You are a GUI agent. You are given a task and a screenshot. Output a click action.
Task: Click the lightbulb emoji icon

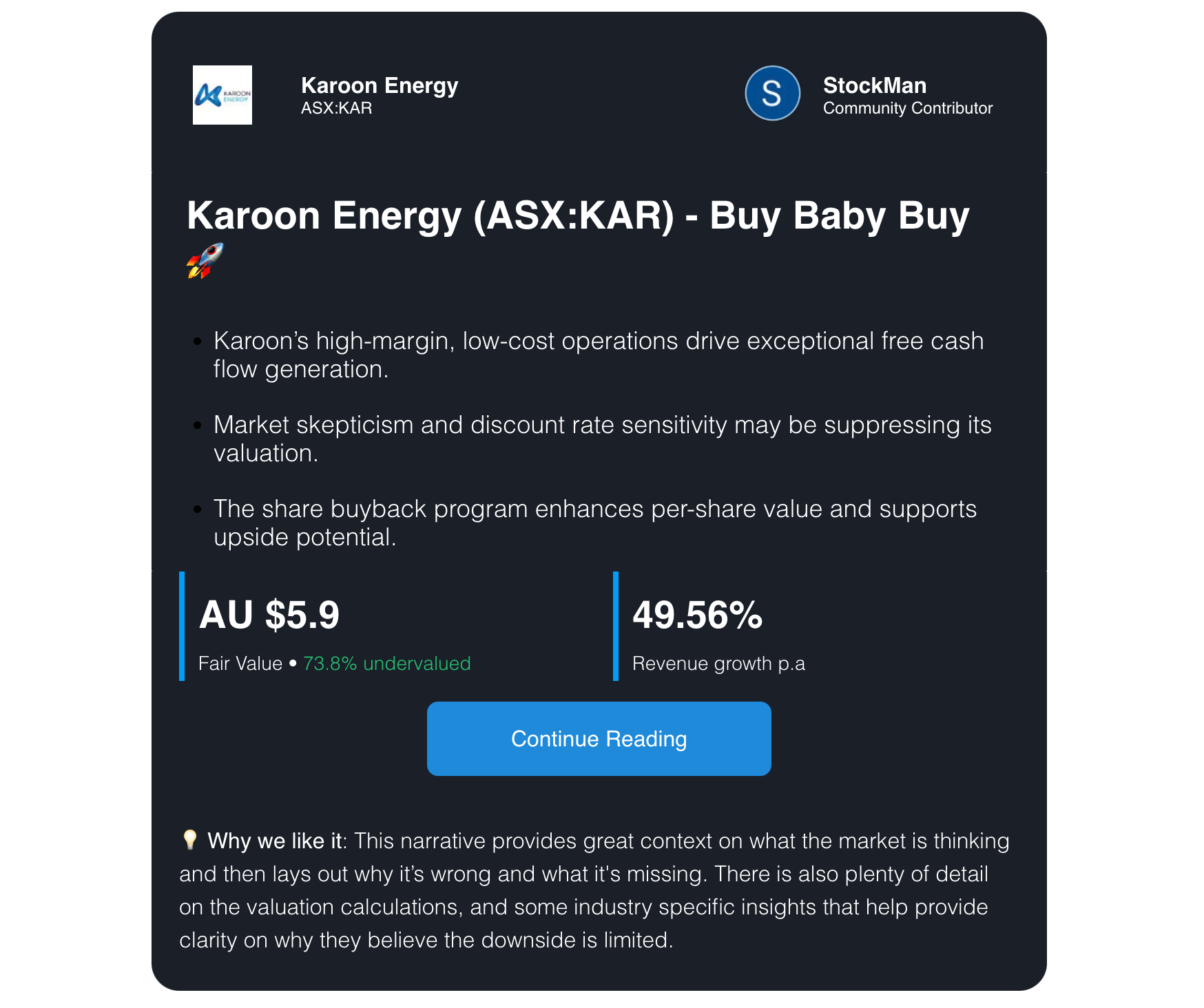click(x=189, y=840)
